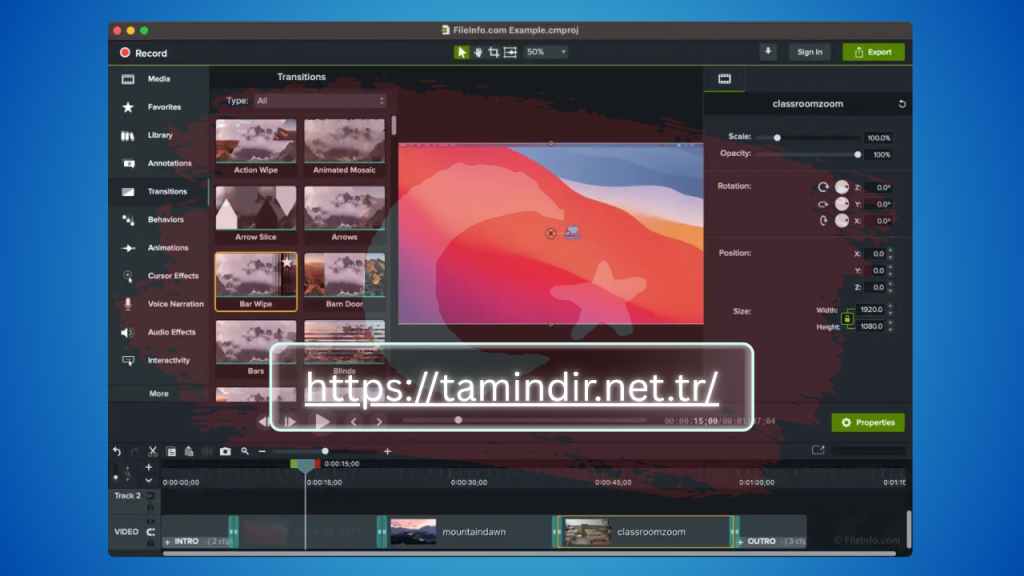Click the X rotation dial

[842, 221]
